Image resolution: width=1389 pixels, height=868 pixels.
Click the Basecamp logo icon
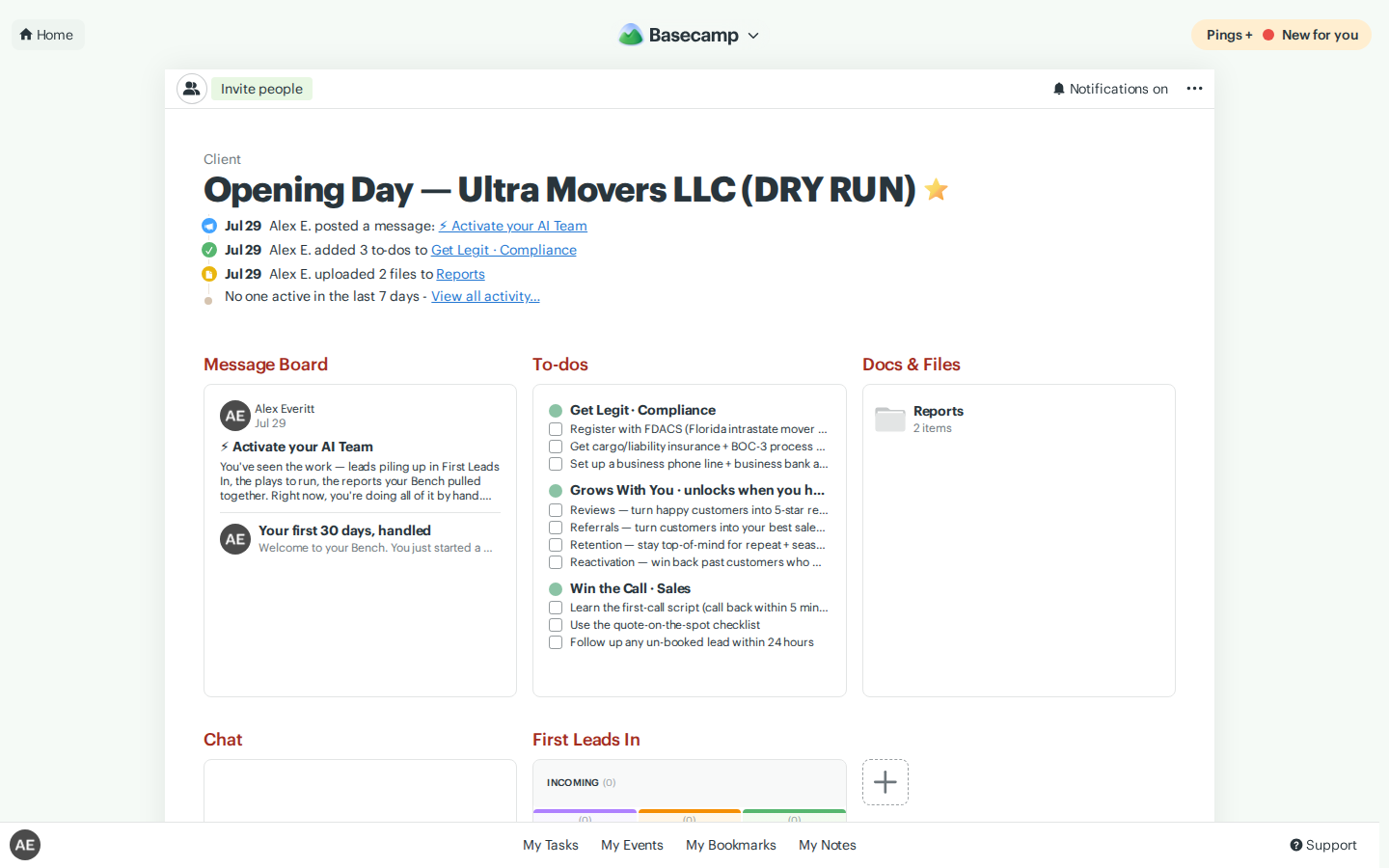click(631, 35)
